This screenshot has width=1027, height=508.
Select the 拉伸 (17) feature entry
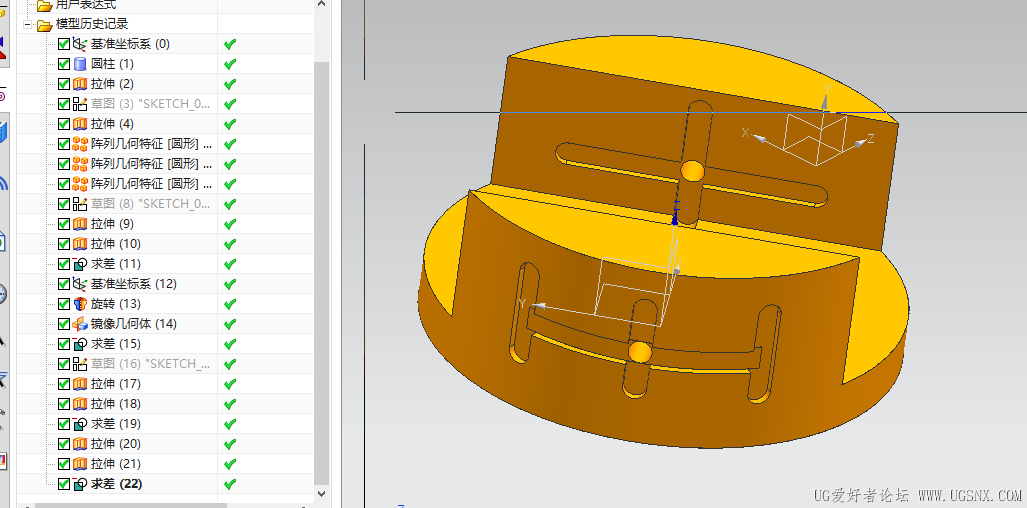pyautogui.click(x=116, y=384)
